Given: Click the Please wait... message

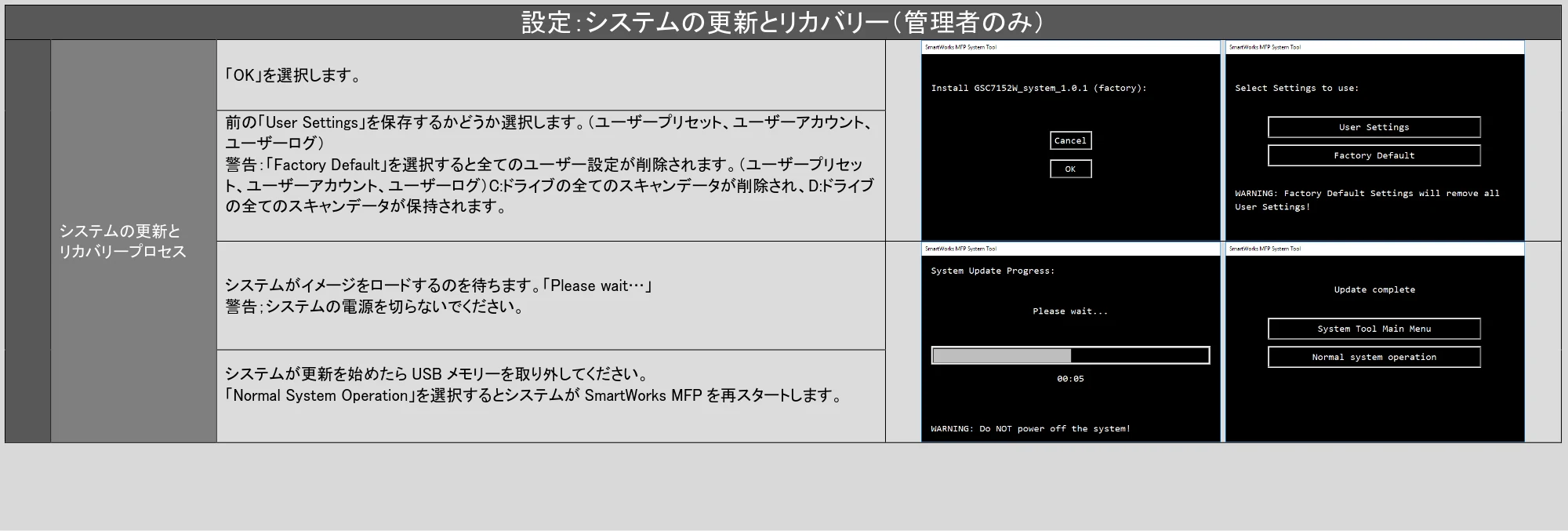Looking at the screenshot, I should coord(1070,311).
